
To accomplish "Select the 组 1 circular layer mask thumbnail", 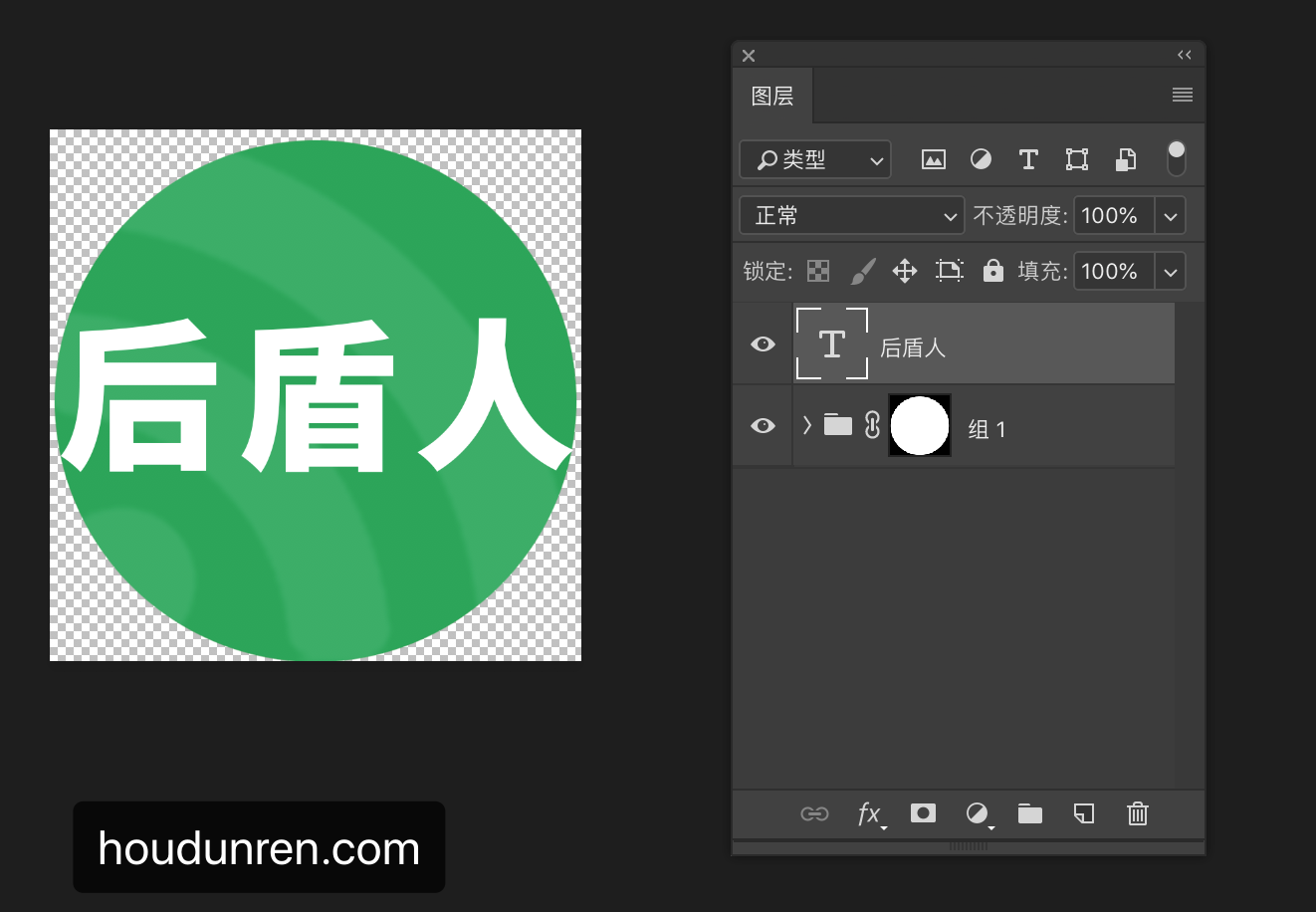I will [x=920, y=425].
